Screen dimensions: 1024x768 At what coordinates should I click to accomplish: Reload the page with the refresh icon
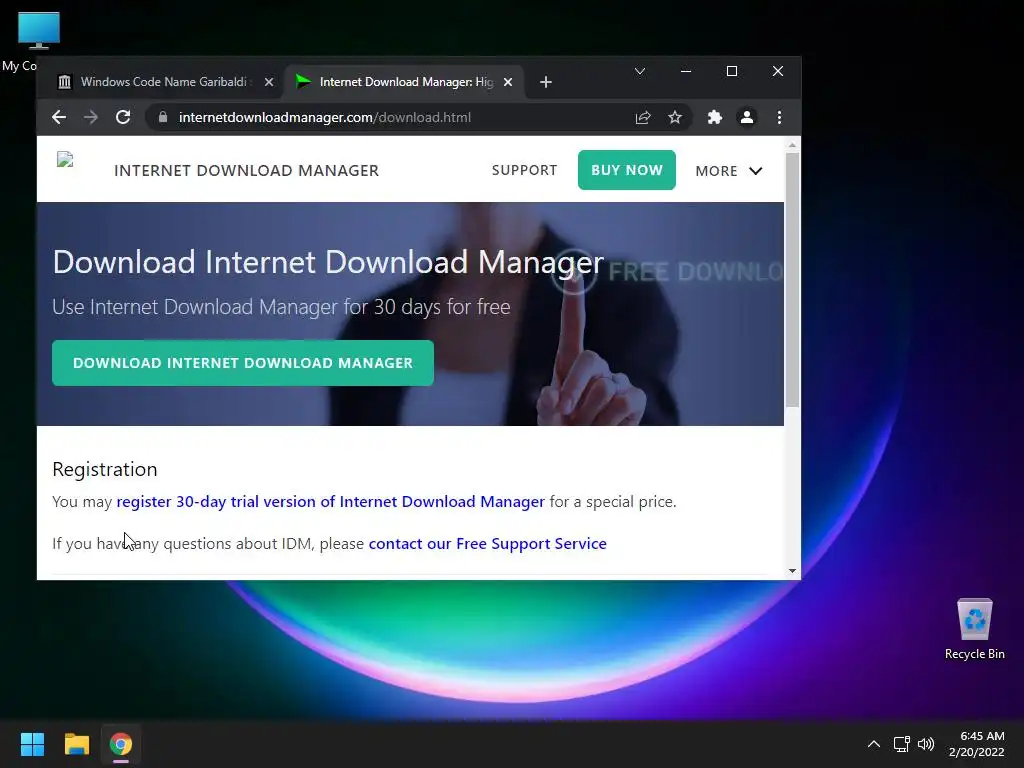click(123, 118)
